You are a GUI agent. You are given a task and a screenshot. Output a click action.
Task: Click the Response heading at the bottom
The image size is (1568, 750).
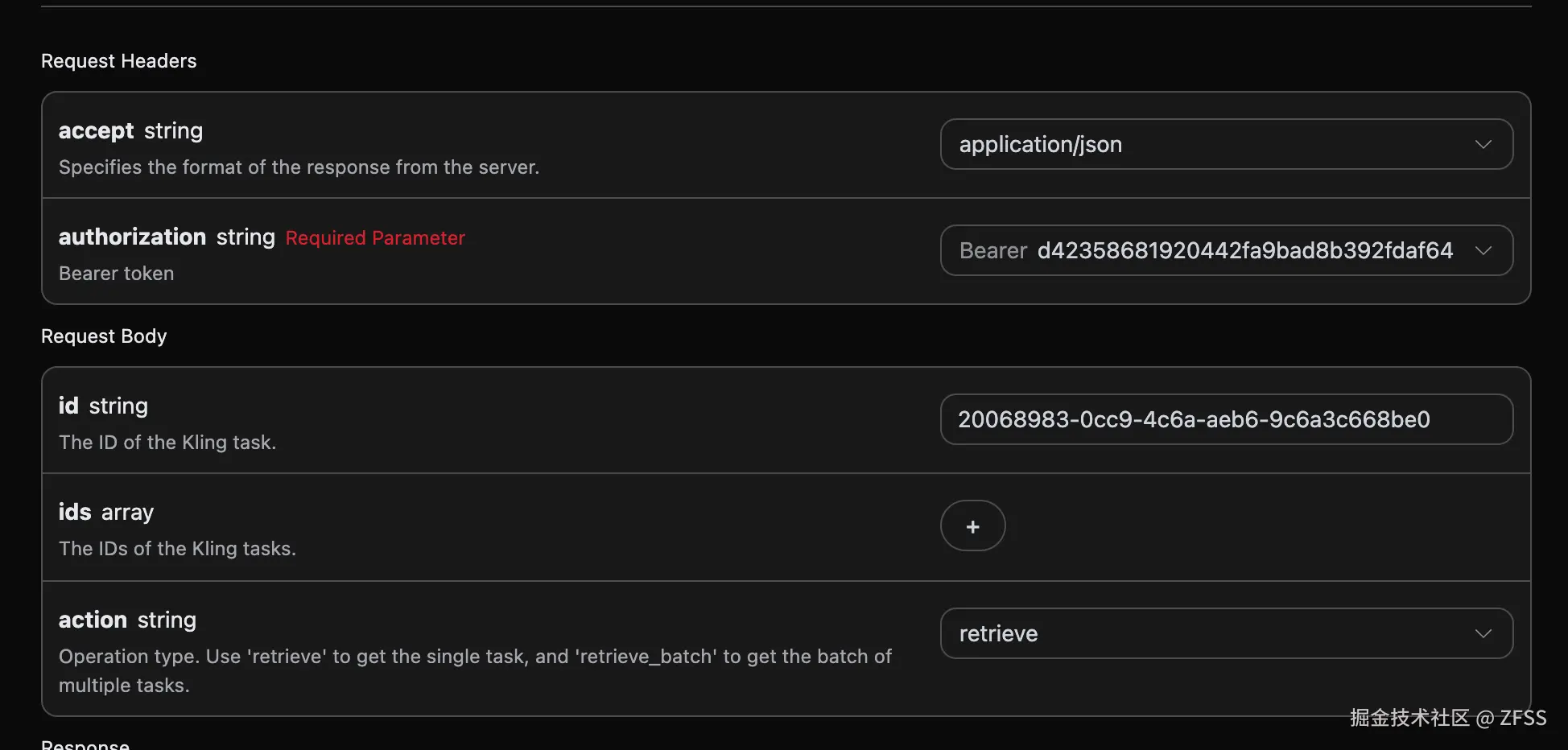click(x=85, y=744)
